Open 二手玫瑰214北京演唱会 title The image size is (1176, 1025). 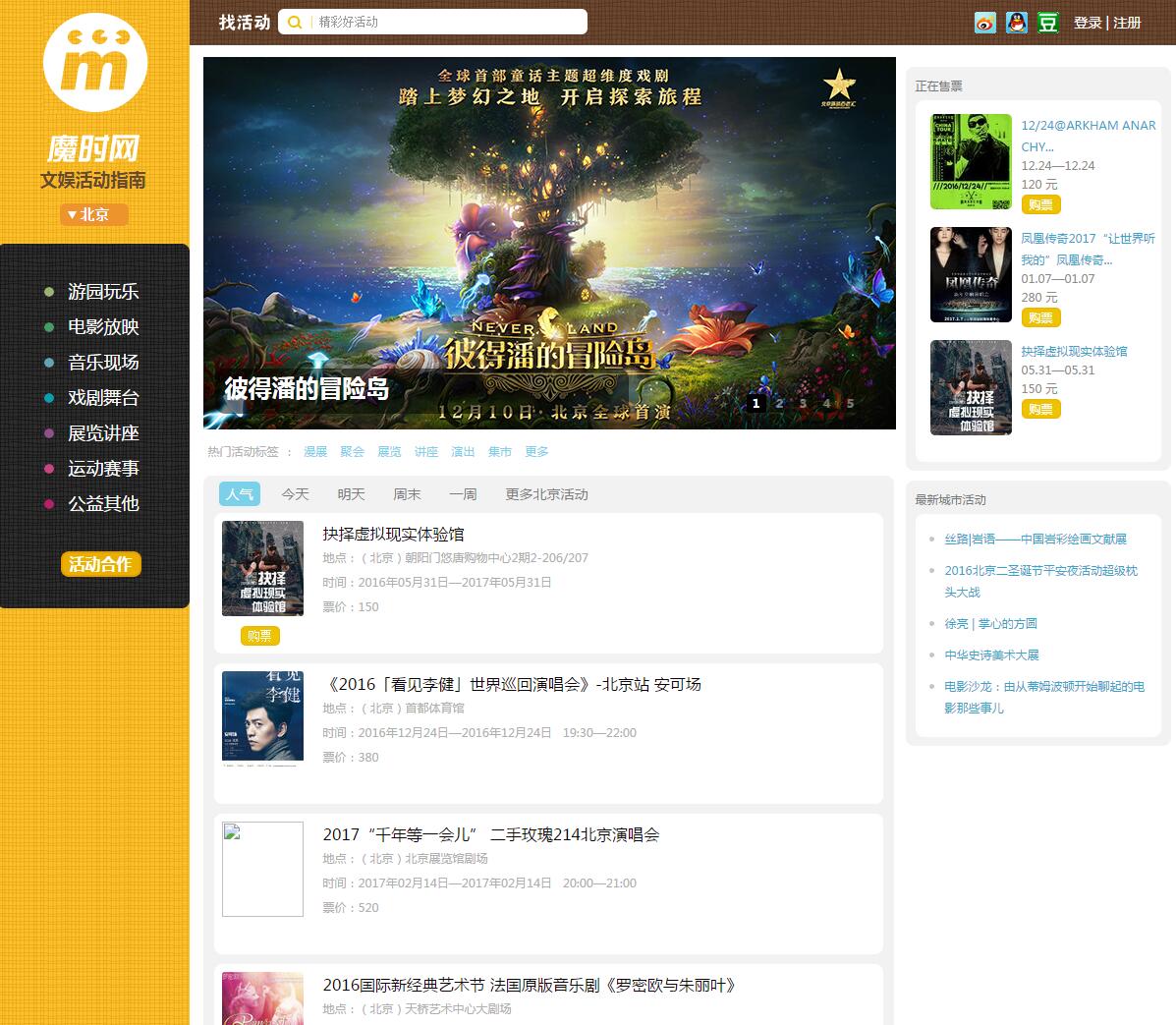click(x=491, y=834)
